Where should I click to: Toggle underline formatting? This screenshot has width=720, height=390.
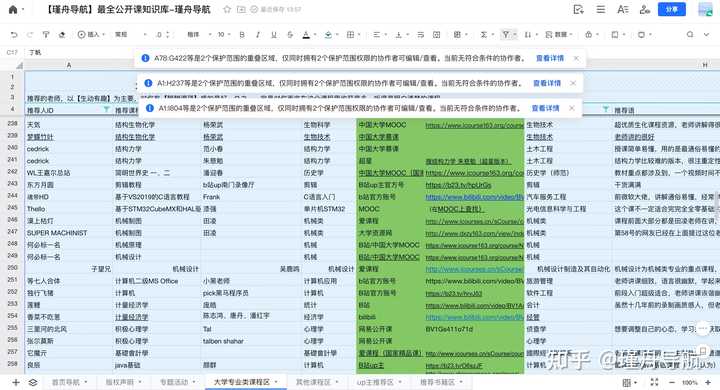click(274, 34)
